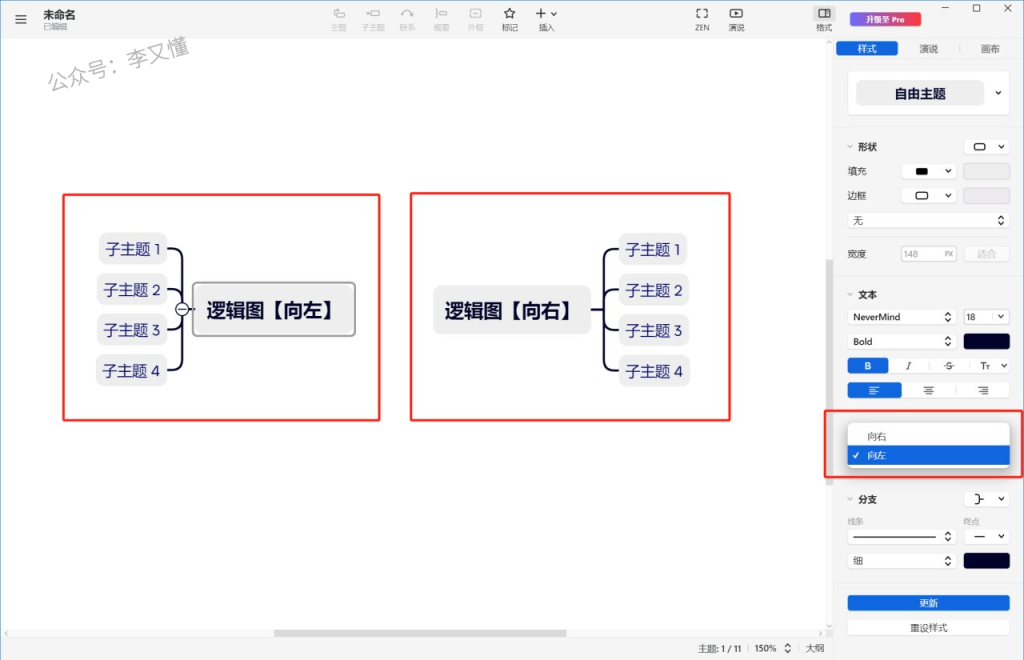The height and width of the screenshot is (660, 1024).
Task: Expand the 自由主题 topic style dropdown
Action: coord(998,94)
